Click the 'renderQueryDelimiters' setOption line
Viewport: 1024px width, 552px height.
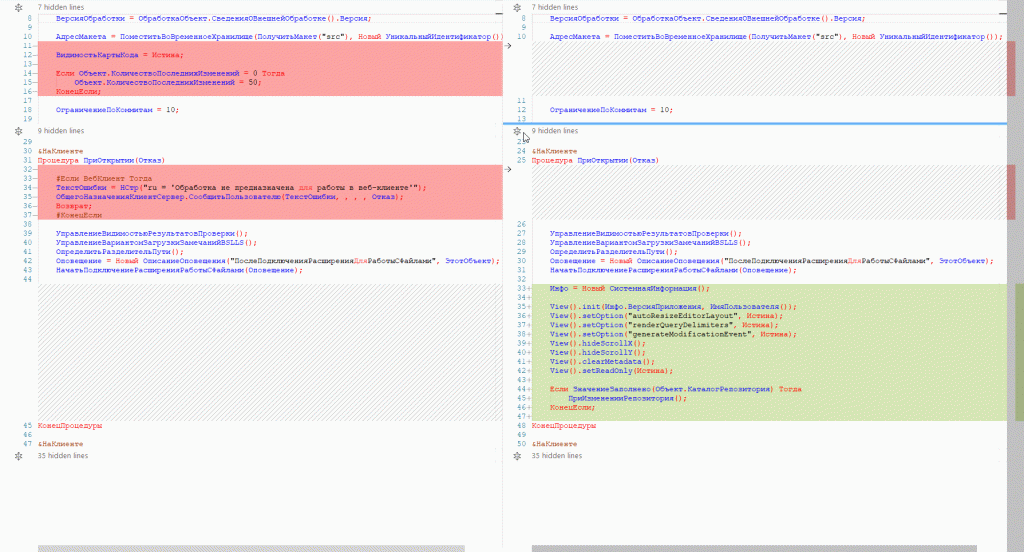point(664,325)
